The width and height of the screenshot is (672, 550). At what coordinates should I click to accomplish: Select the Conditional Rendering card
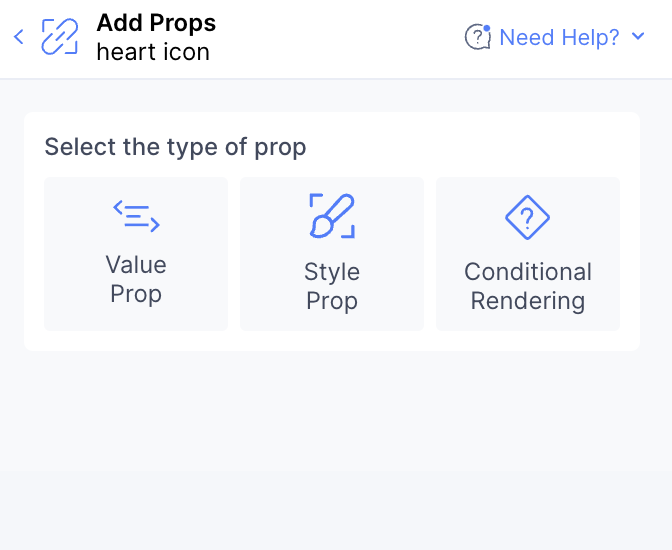point(528,254)
